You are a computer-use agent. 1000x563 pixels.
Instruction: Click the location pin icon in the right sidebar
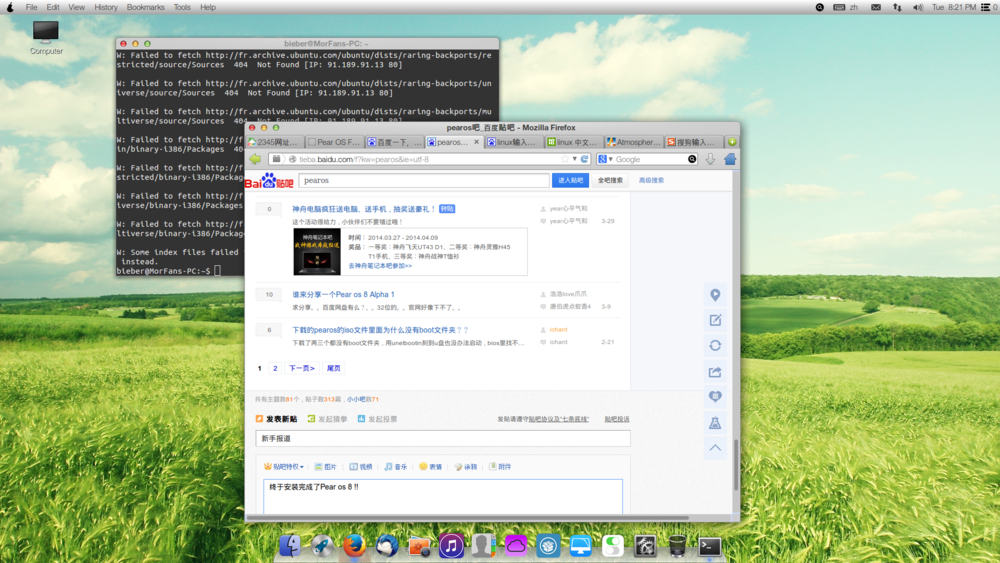(715, 295)
